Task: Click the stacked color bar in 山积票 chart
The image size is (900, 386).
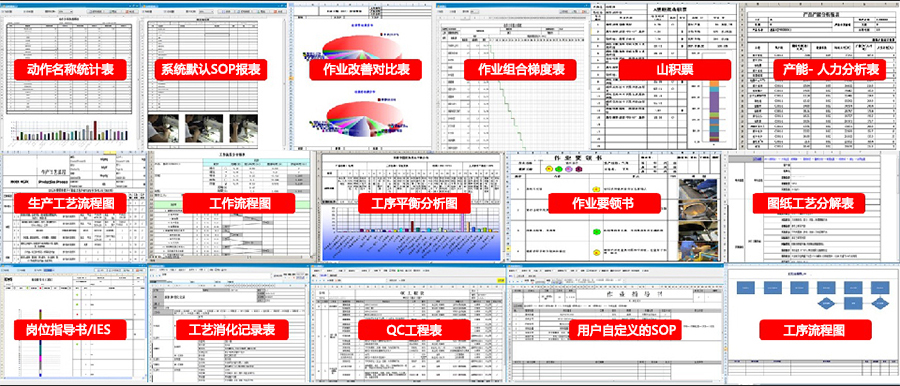Action: point(714,112)
